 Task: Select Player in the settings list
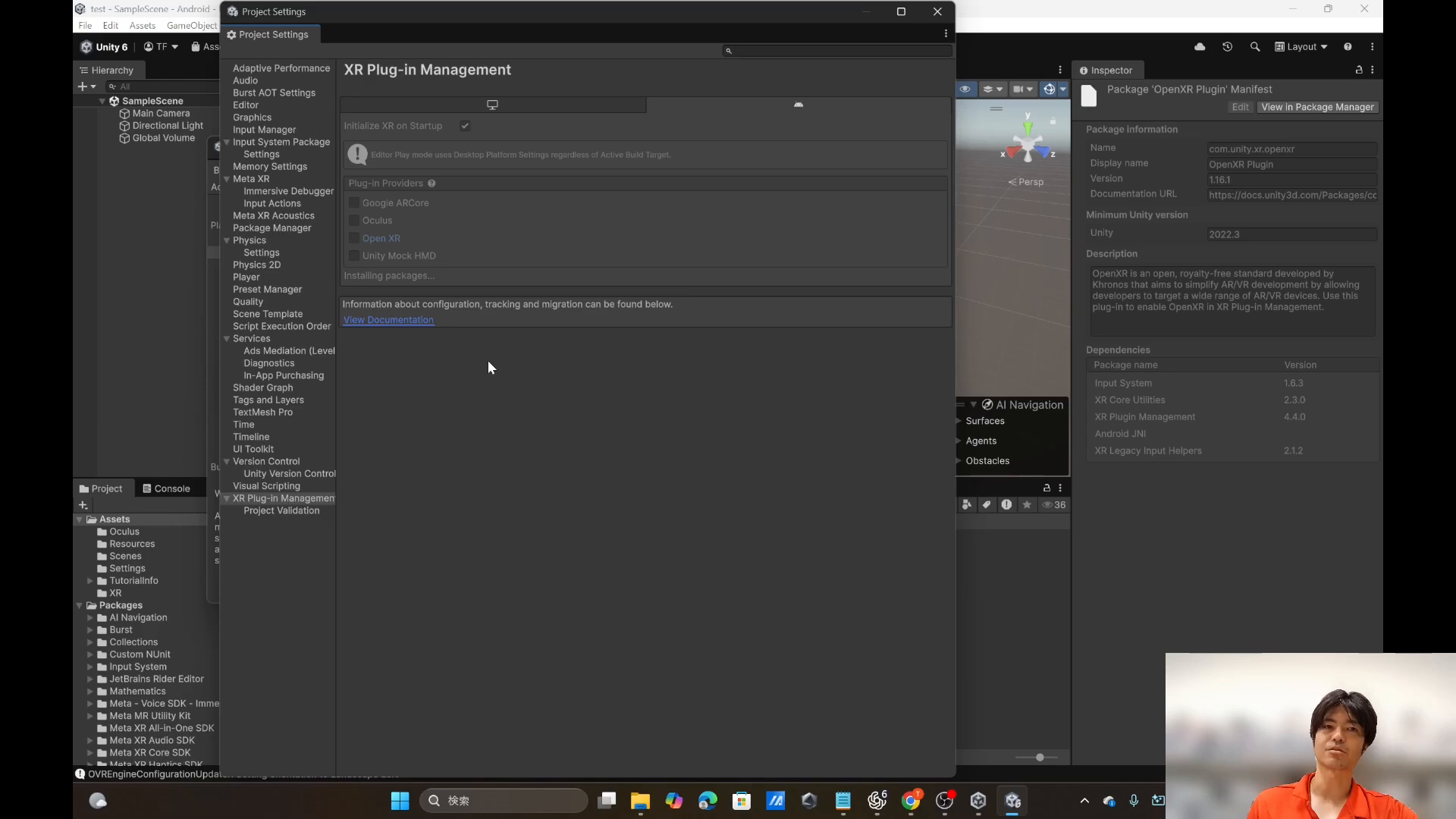246,278
